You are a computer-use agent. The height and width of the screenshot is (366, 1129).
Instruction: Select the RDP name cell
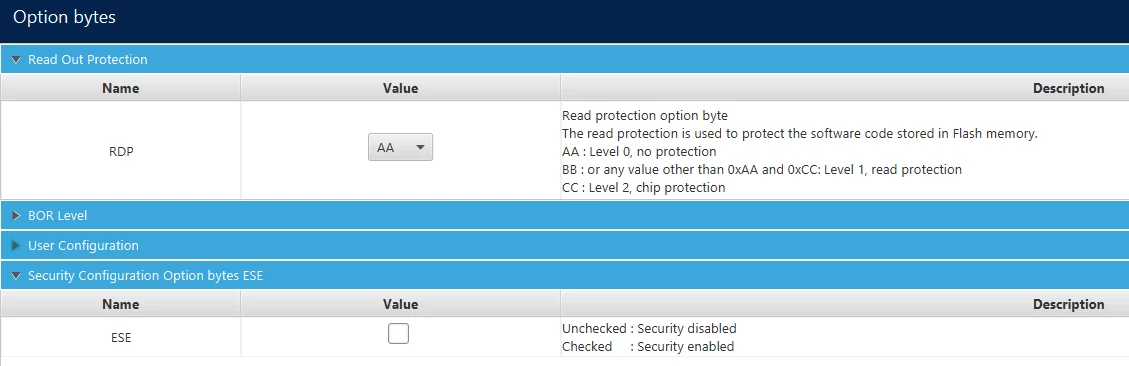[121, 151]
